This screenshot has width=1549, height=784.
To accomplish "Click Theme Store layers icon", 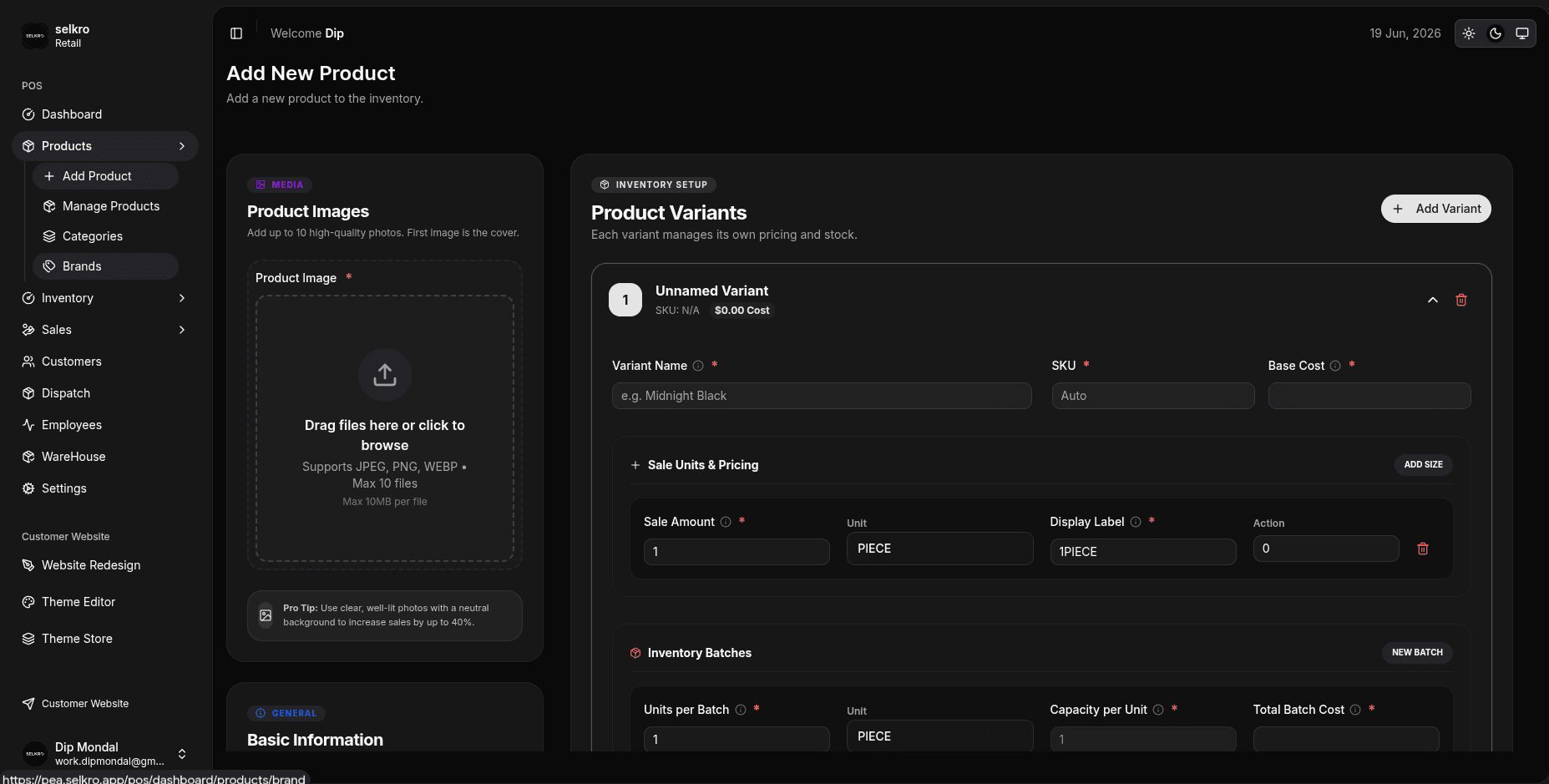I will point(28,639).
